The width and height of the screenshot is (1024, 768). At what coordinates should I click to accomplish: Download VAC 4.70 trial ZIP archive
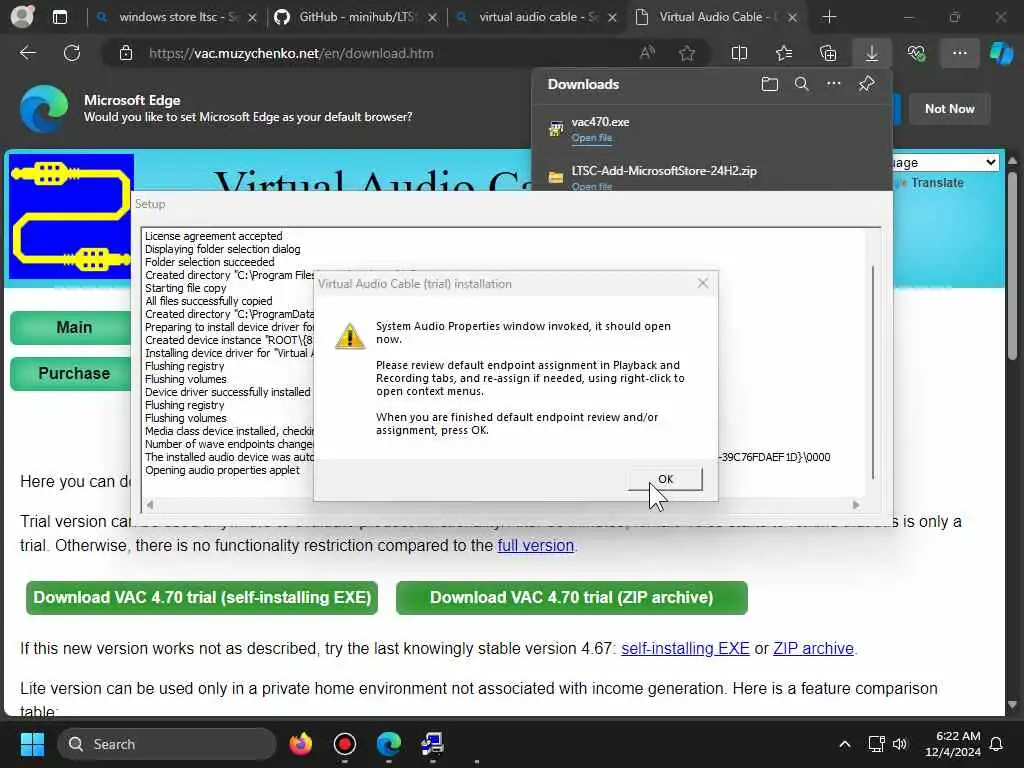click(x=571, y=598)
